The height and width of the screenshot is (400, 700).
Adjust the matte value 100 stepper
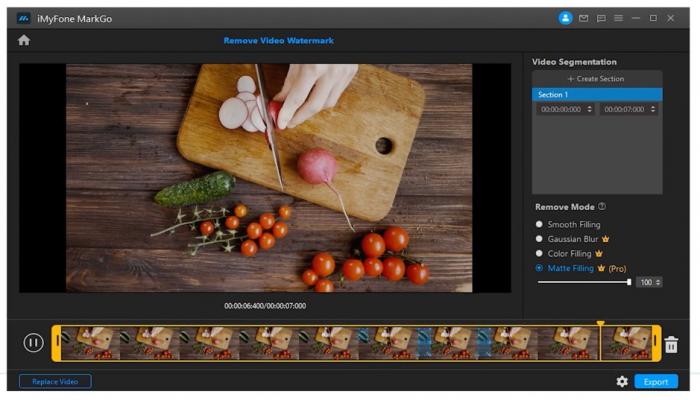659,283
